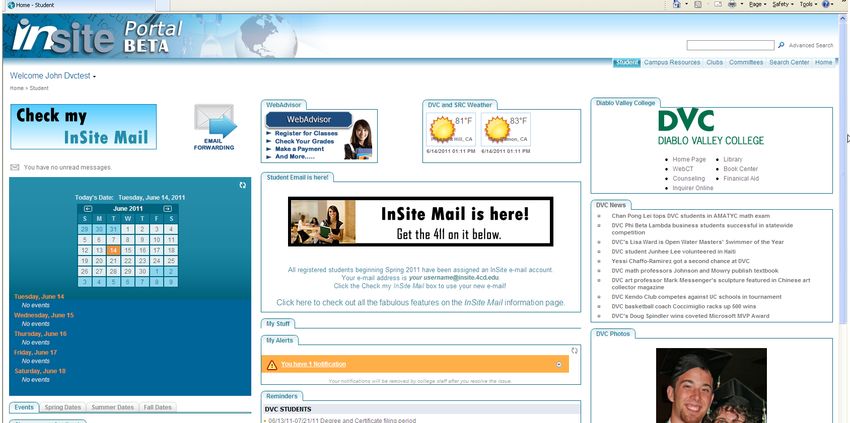Click the warning triangle in notification bar
The image size is (850, 423).
point(272,365)
